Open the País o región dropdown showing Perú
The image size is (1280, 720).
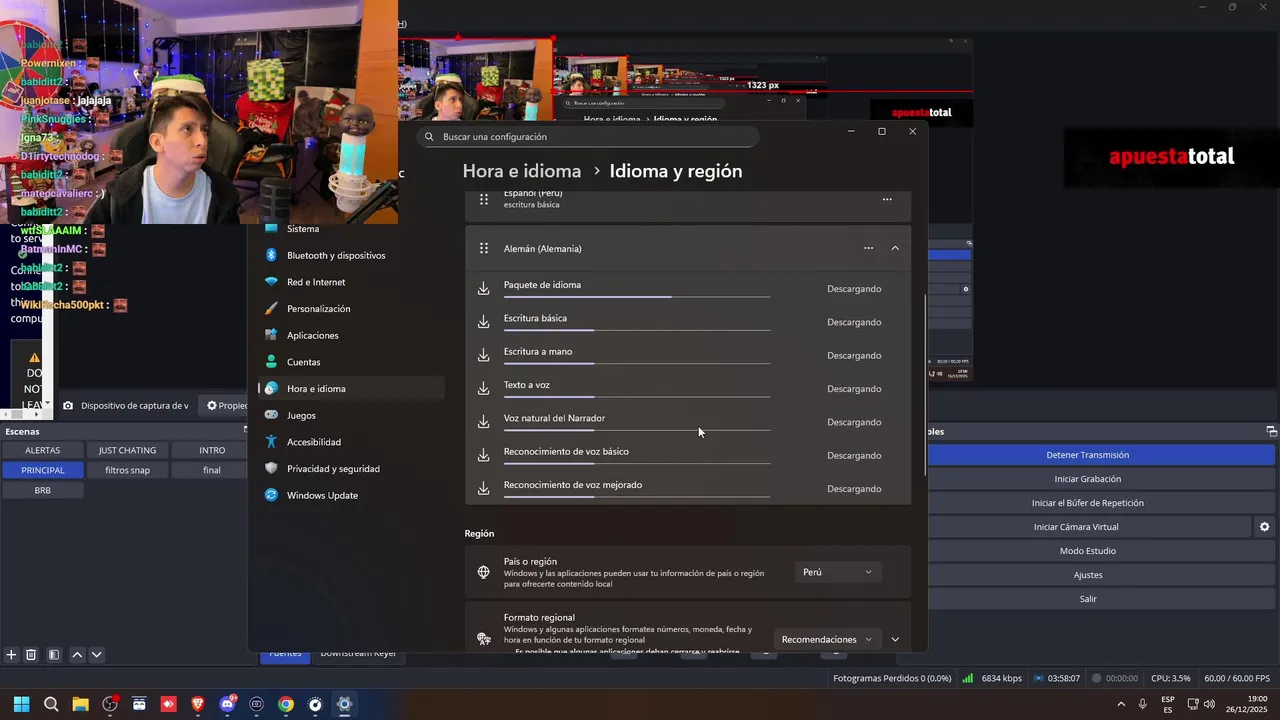click(838, 572)
